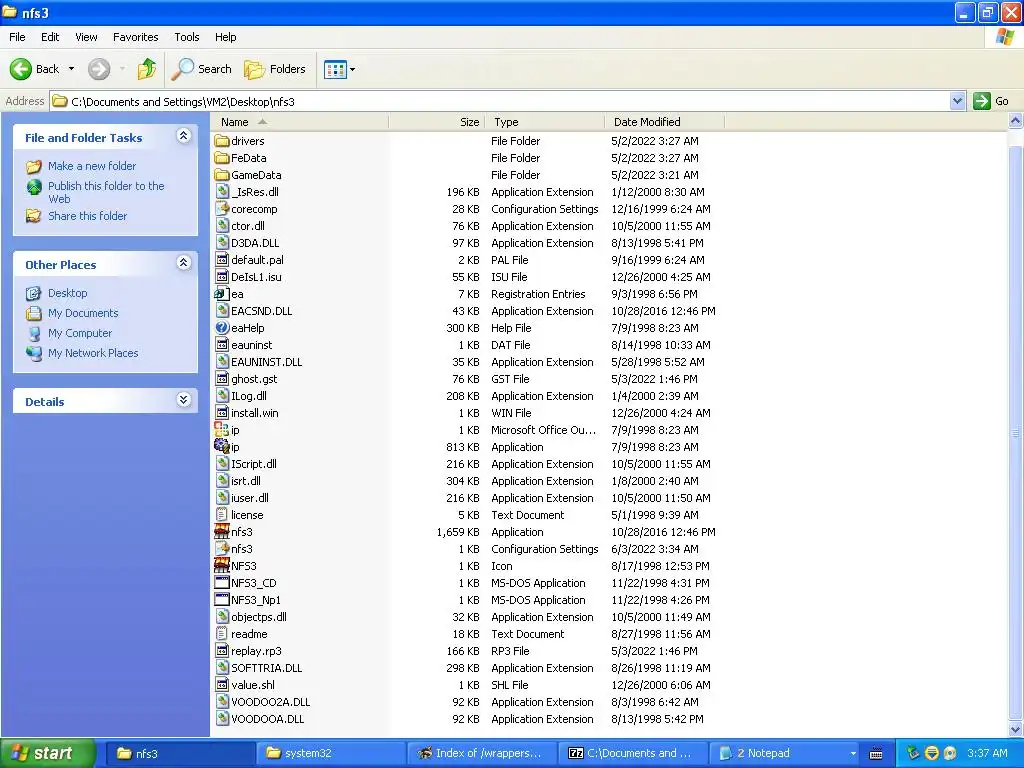Select the _IsRes.dll file icon
This screenshot has height=768, width=1024.
point(222,191)
